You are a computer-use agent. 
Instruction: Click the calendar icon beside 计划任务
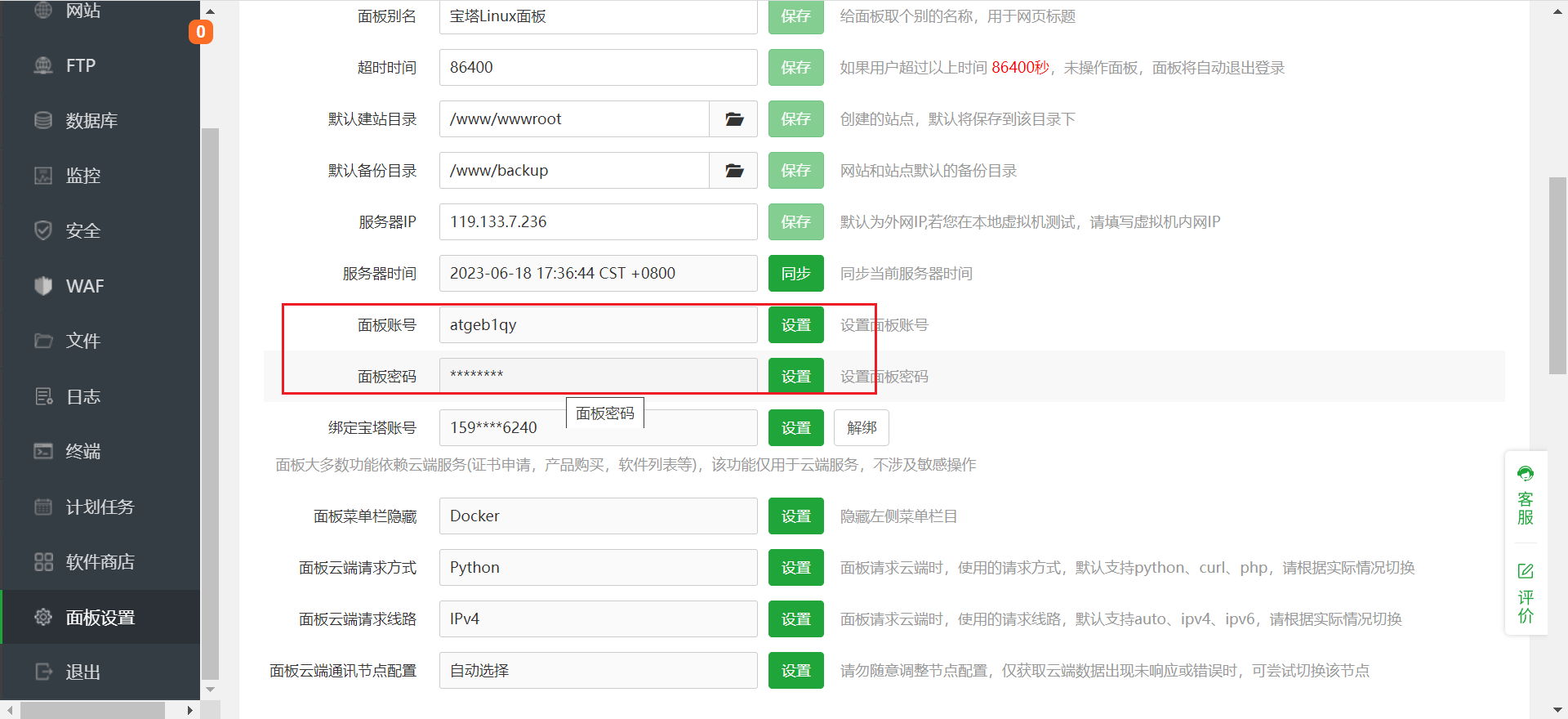(43, 507)
